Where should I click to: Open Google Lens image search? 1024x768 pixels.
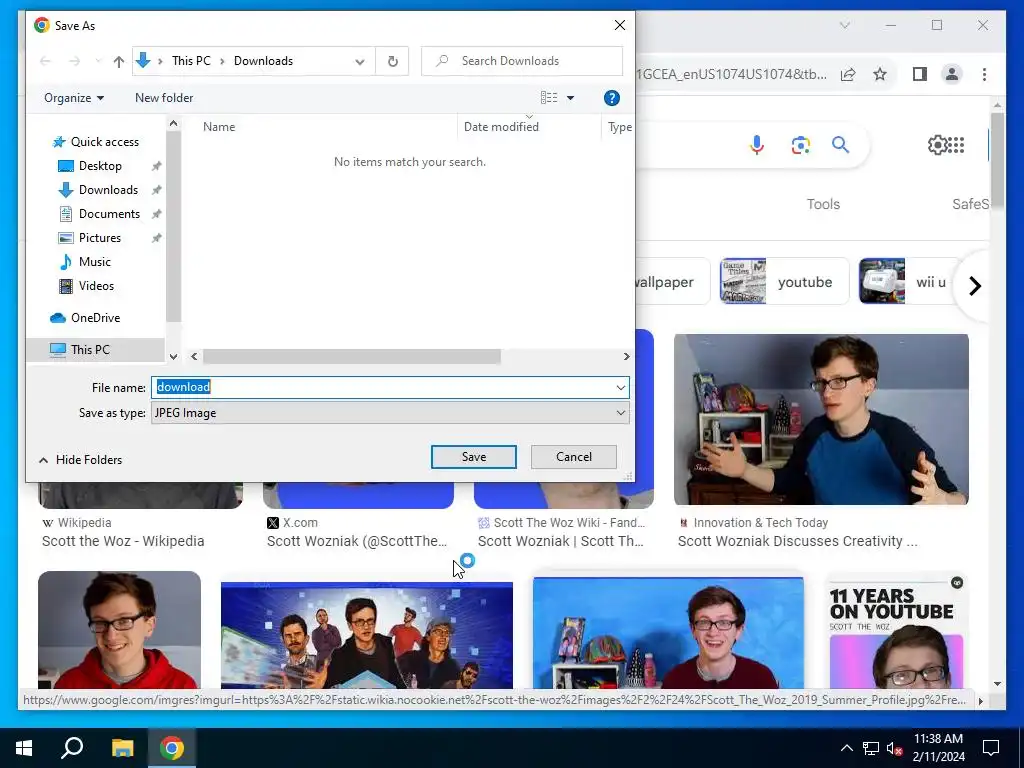(801, 145)
